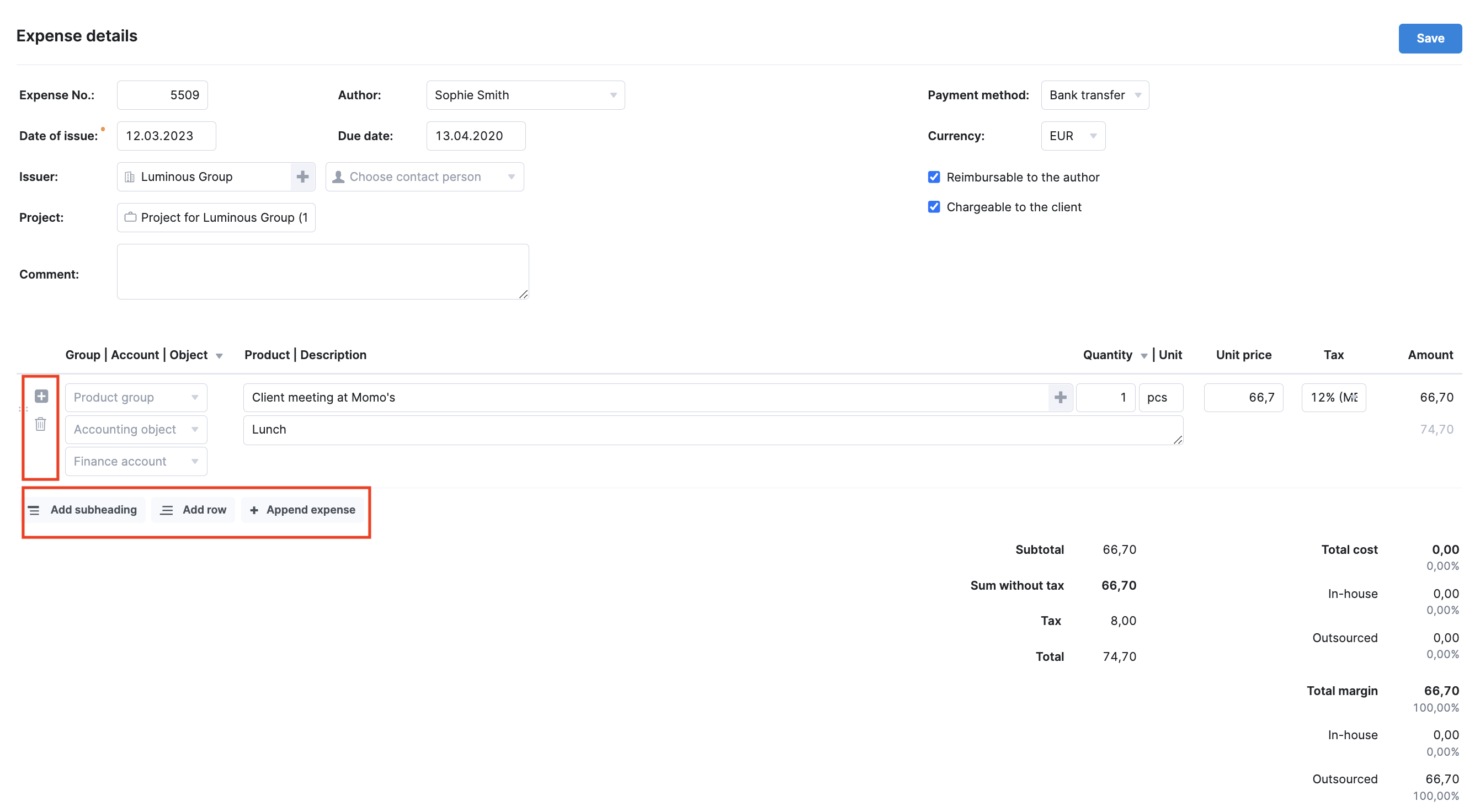
Task: Click Append expense
Action: (303, 509)
